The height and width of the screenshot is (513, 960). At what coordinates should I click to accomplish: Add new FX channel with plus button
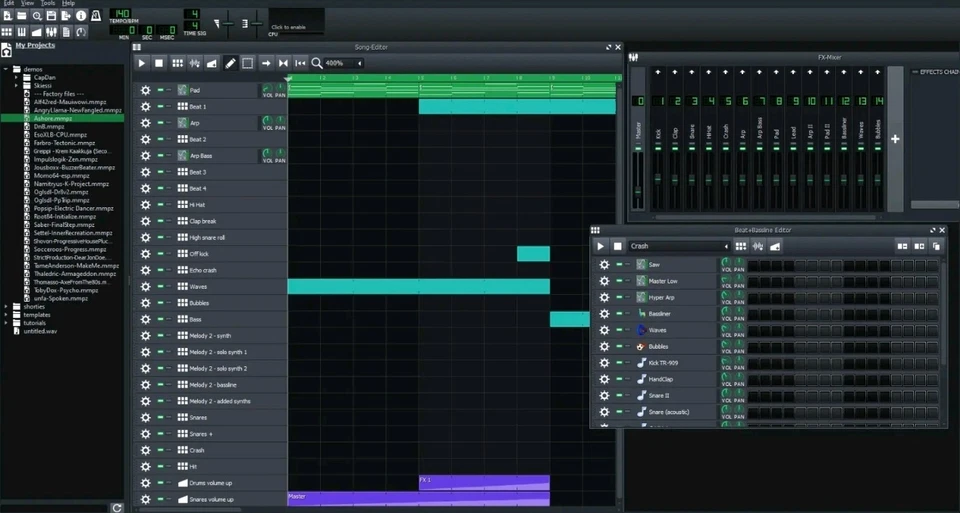pyautogui.click(x=895, y=139)
